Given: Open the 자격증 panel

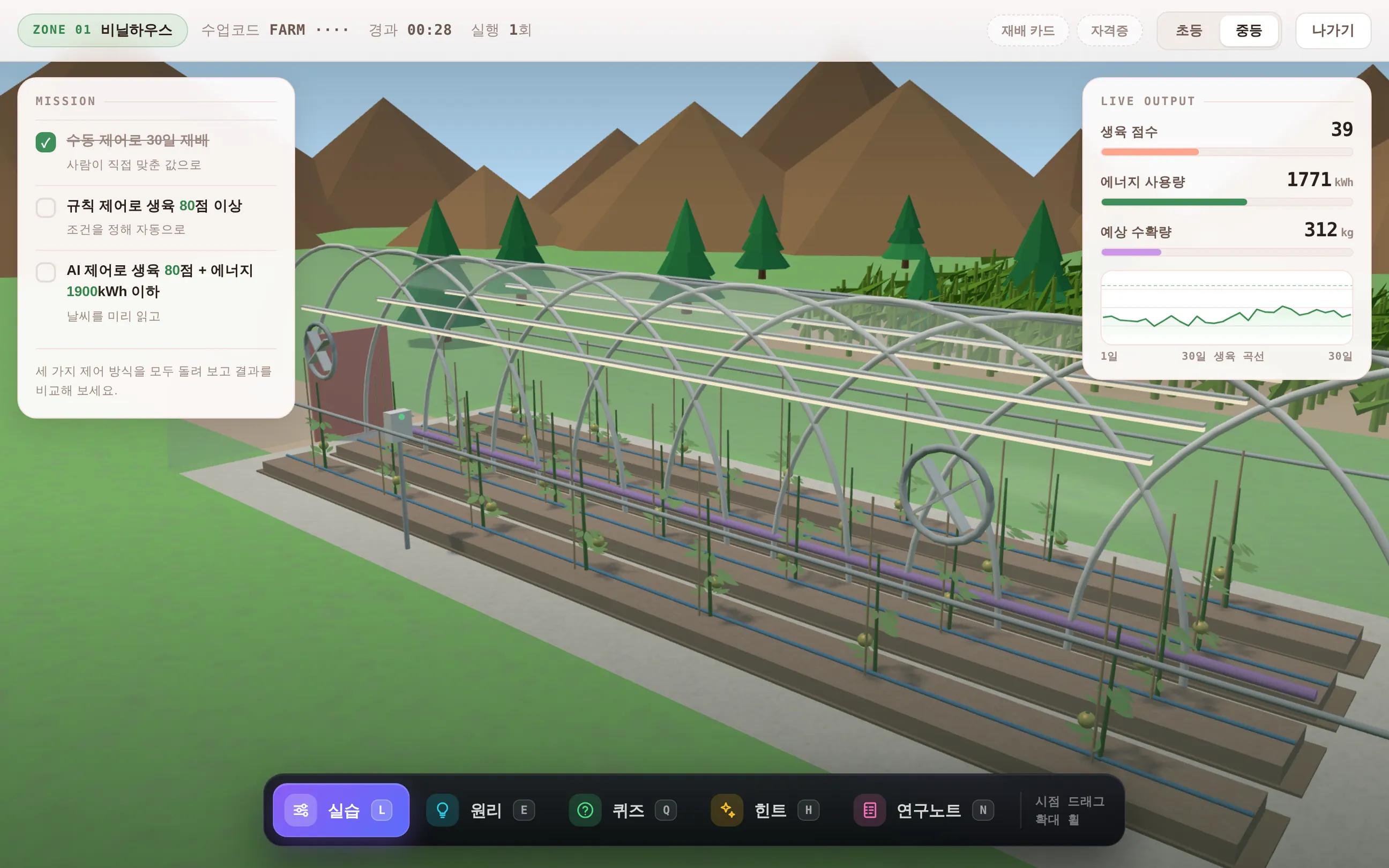Looking at the screenshot, I should coord(1109,31).
